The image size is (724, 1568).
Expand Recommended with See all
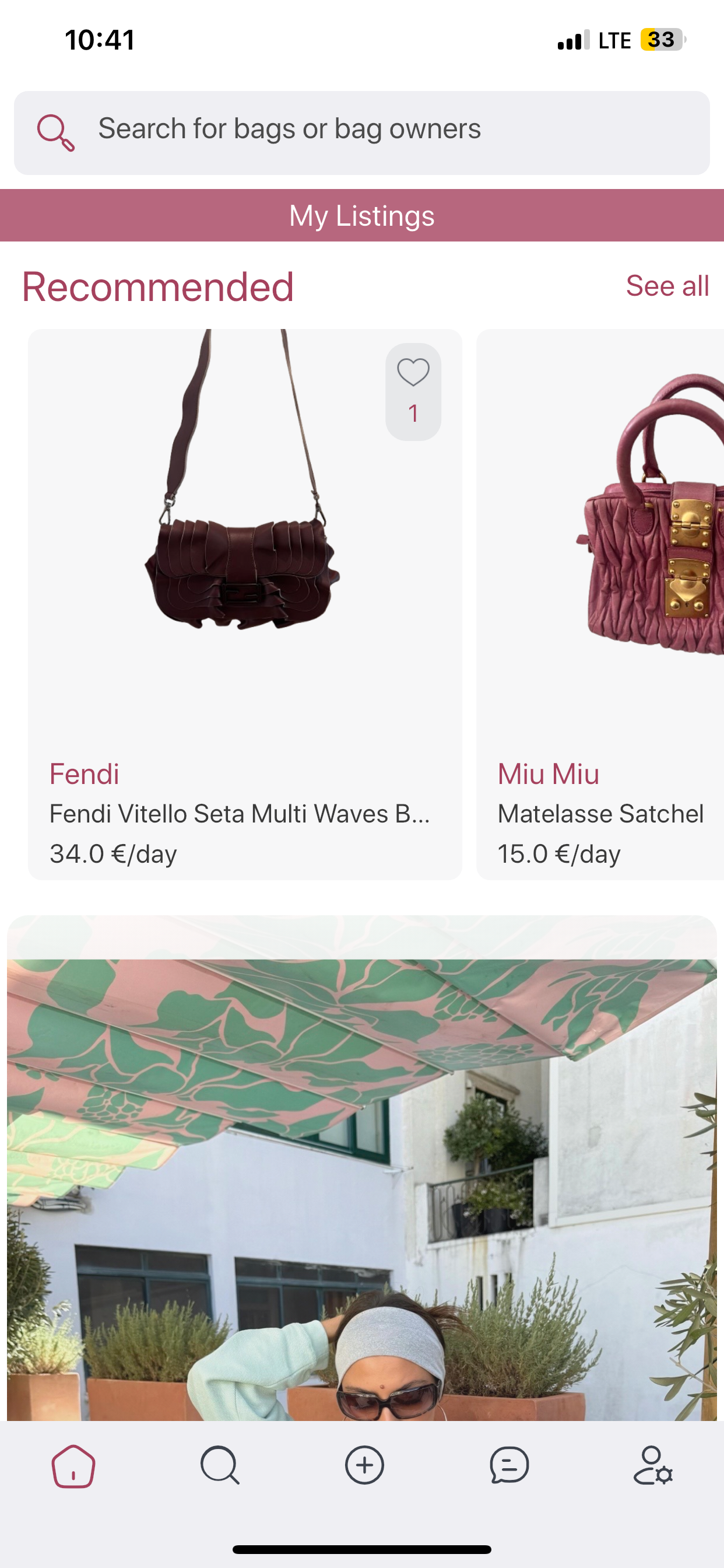click(667, 285)
